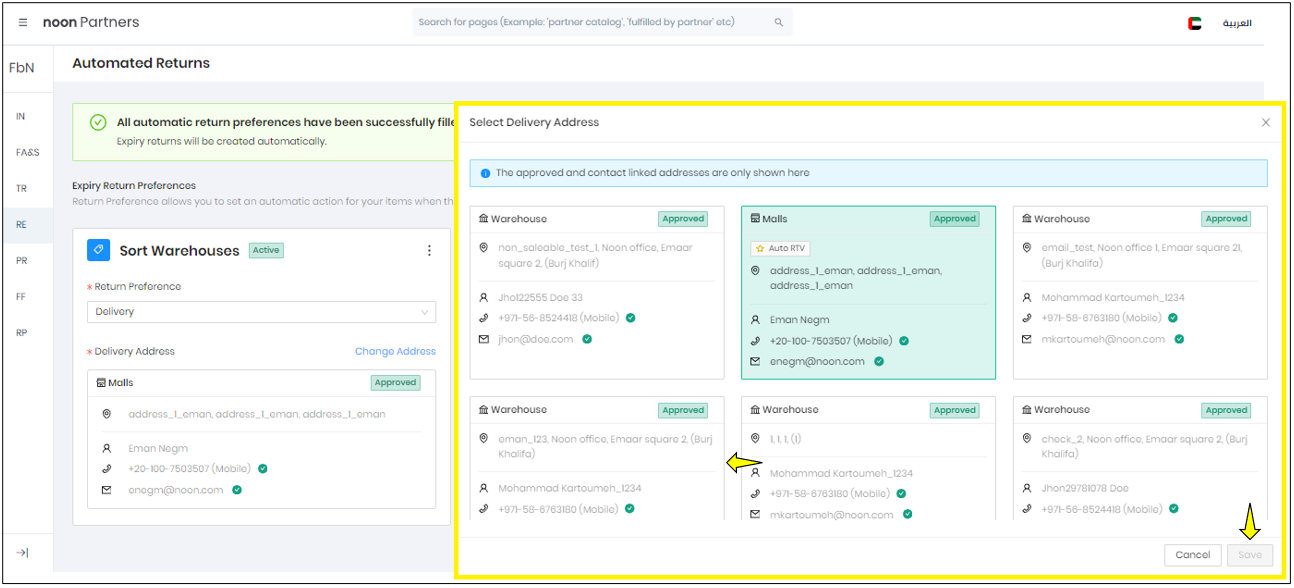This screenshot has width=1294, height=588.
Task: Click Eman Negm name in Delivery Address card
Action: 158,449
